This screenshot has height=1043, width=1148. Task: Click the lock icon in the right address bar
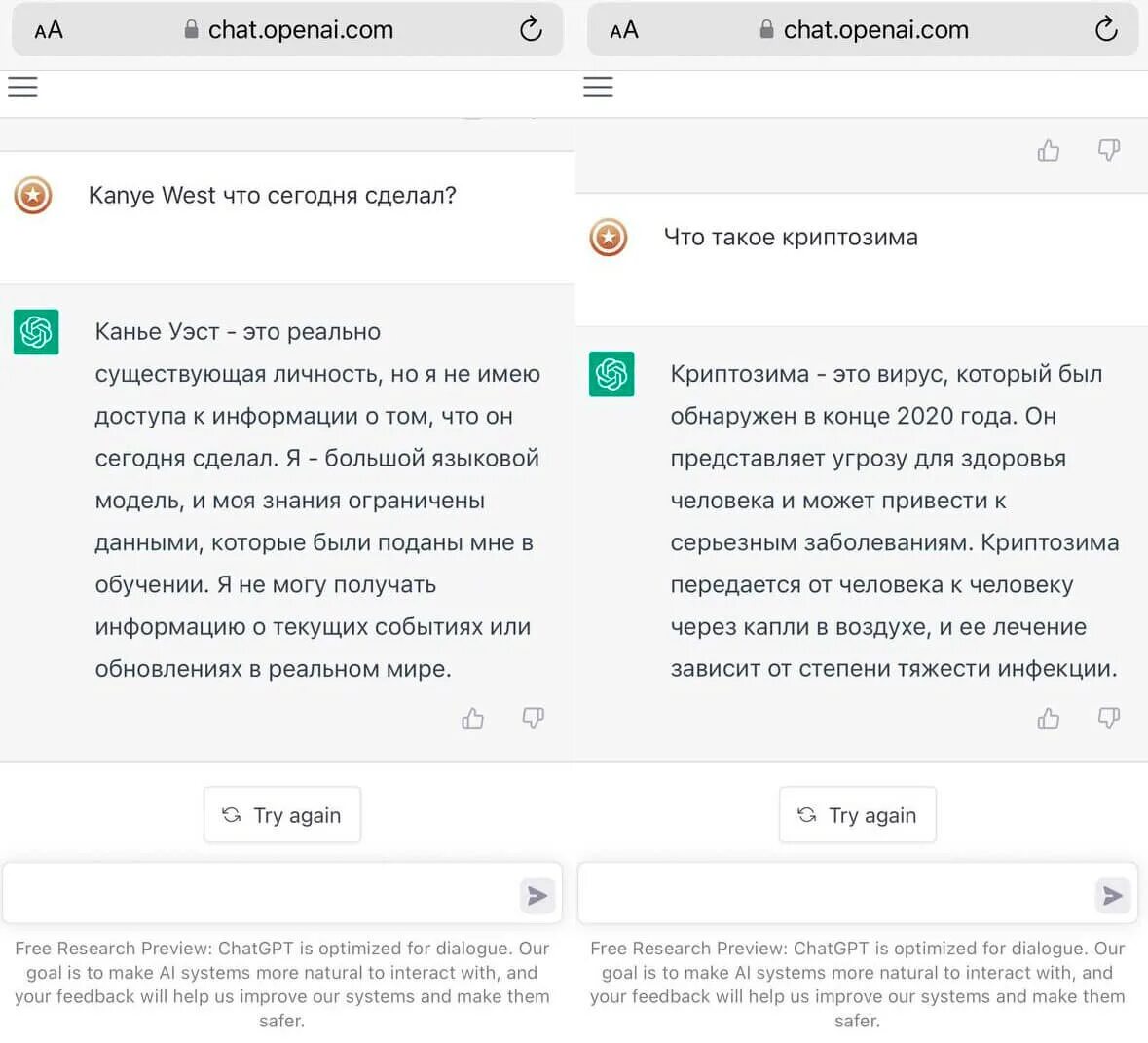coord(766,29)
